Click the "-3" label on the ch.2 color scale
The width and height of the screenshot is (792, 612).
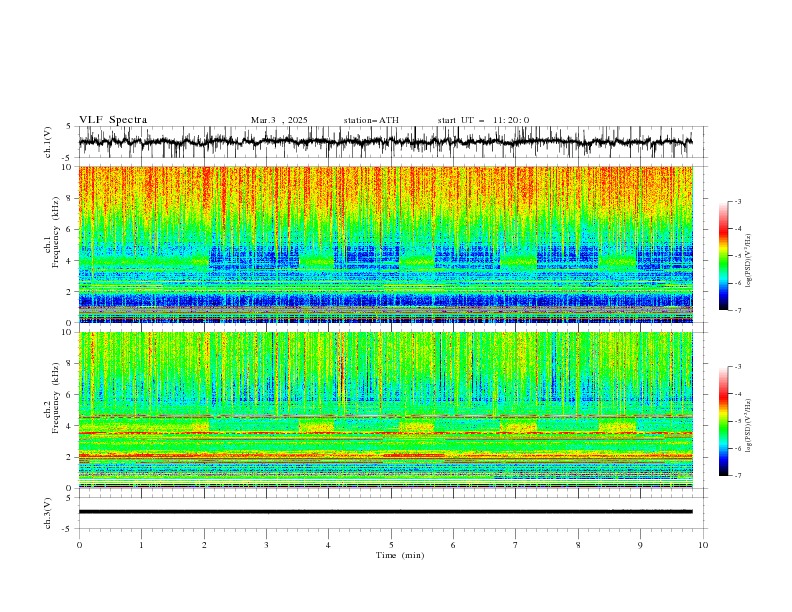[x=737, y=367]
